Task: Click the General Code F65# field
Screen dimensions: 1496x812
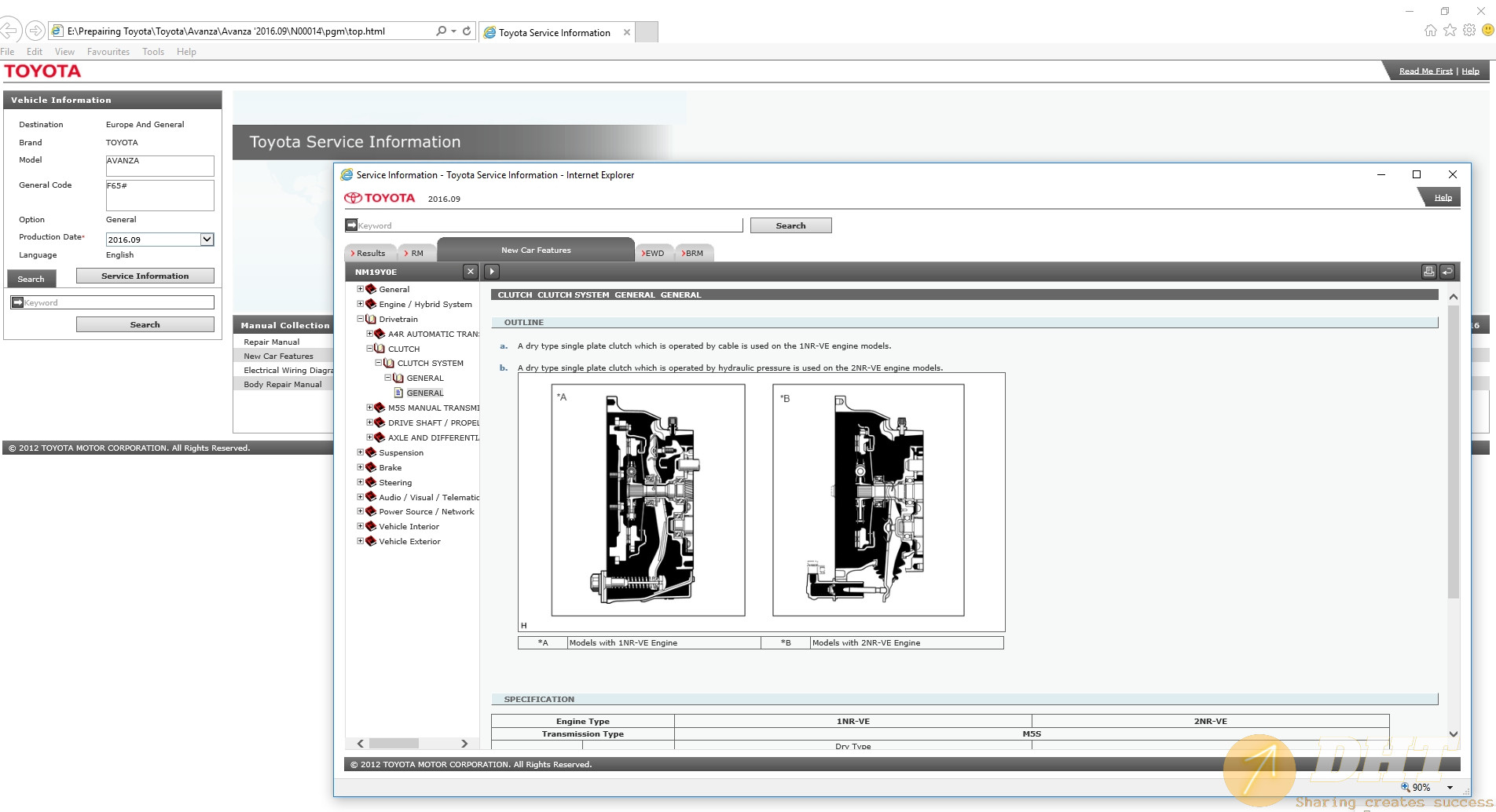Action: pos(160,196)
